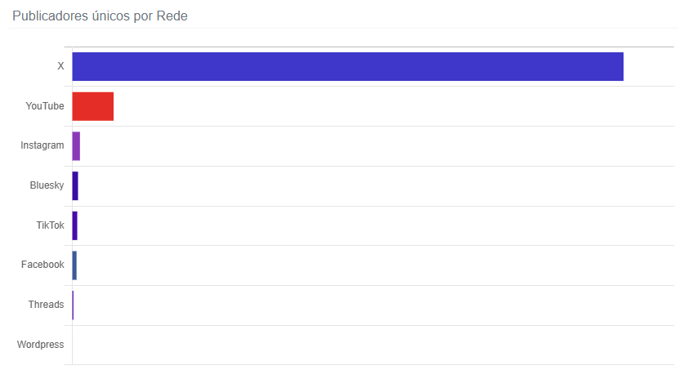This screenshot has width=688, height=379.
Task: Click the blue X bar
Action: pos(348,67)
